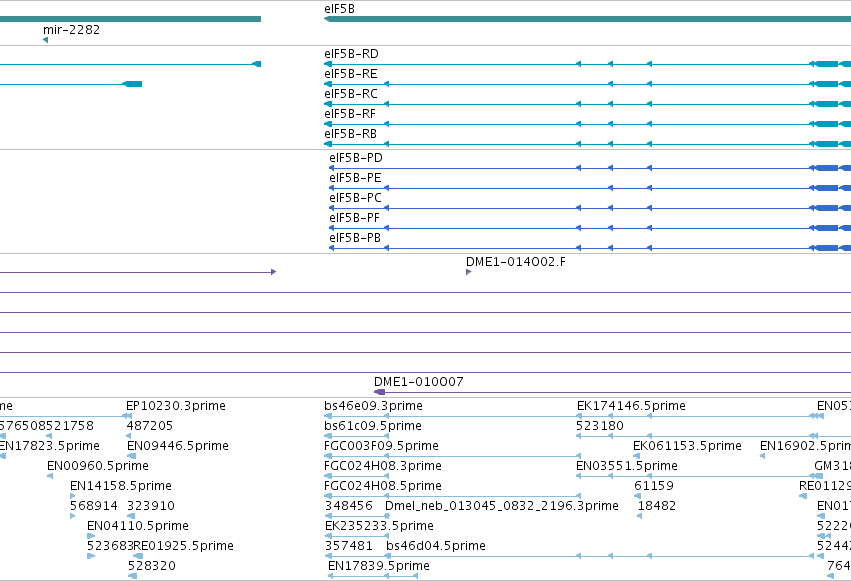Screen dimensions: 851x581
Task: Click the 323910 feature label
Action: click(x=151, y=506)
